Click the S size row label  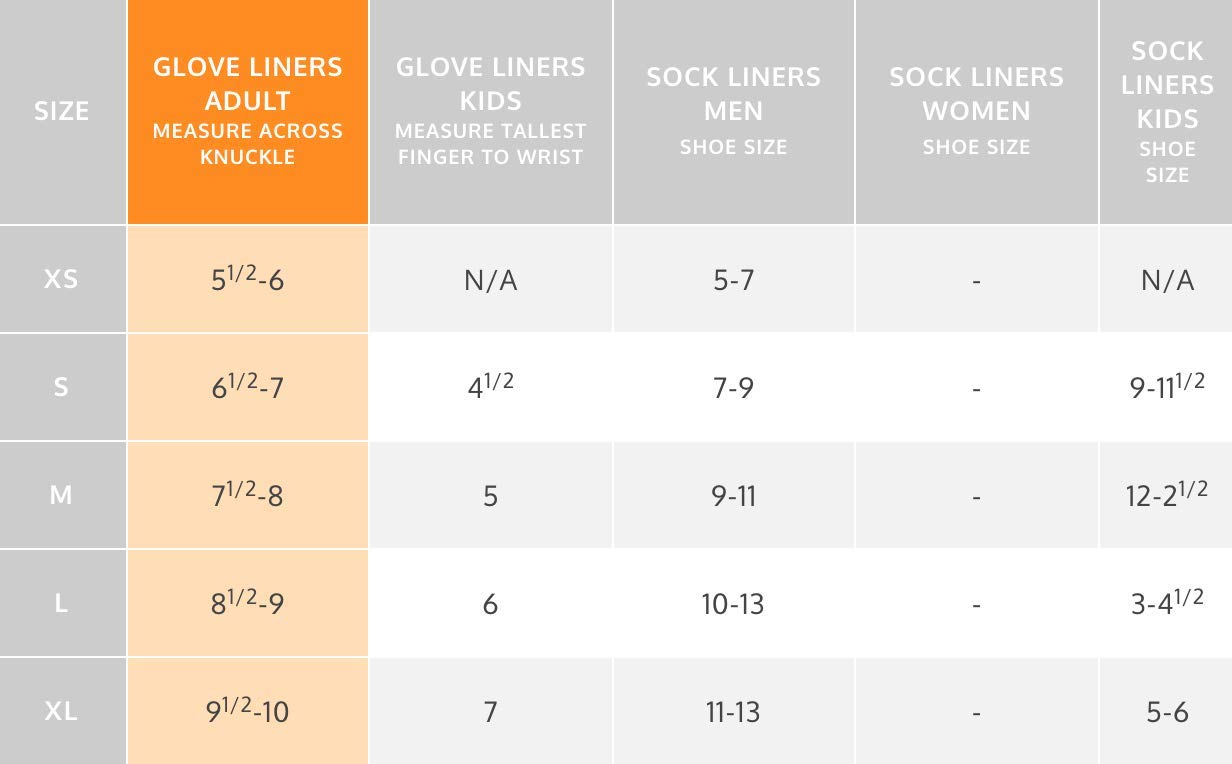[x=62, y=387]
